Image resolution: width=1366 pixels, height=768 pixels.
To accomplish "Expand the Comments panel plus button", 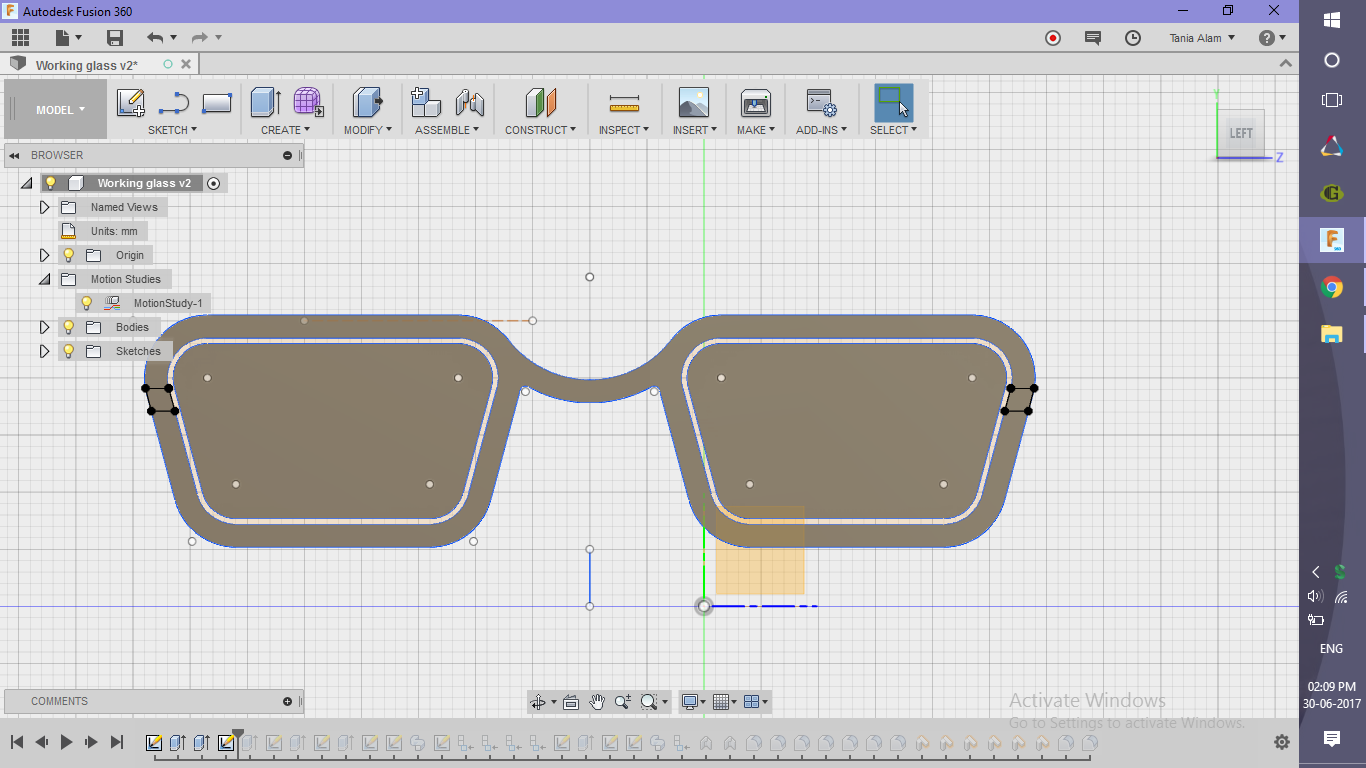I will [x=287, y=701].
